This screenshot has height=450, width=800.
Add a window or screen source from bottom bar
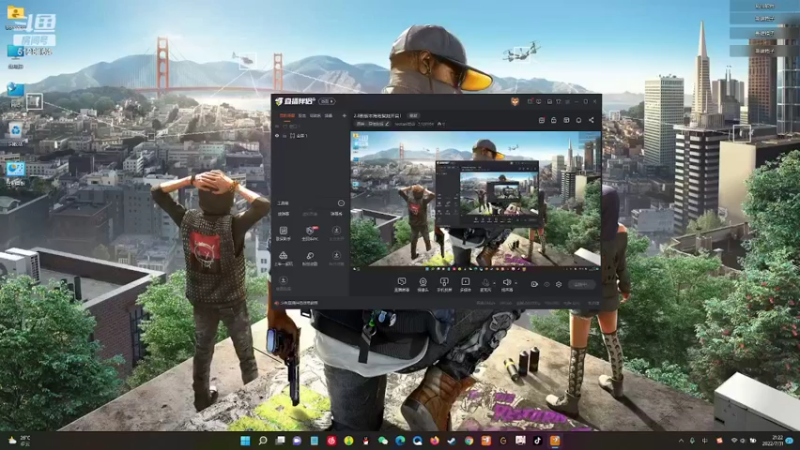(x=402, y=285)
